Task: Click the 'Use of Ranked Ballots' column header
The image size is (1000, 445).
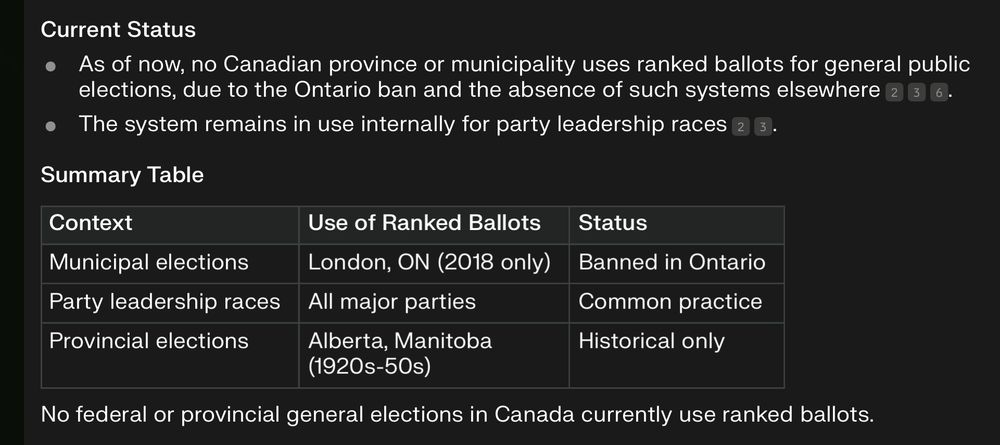Action: tap(424, 223)
